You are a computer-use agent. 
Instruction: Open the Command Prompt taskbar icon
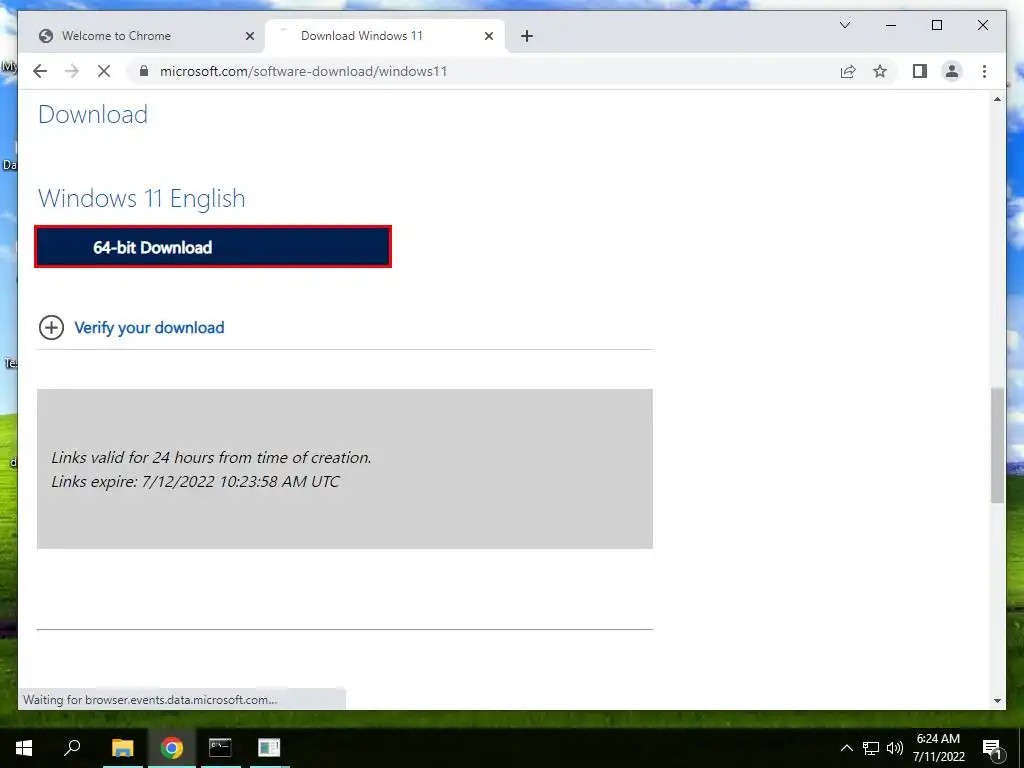[x=220, y=748]
